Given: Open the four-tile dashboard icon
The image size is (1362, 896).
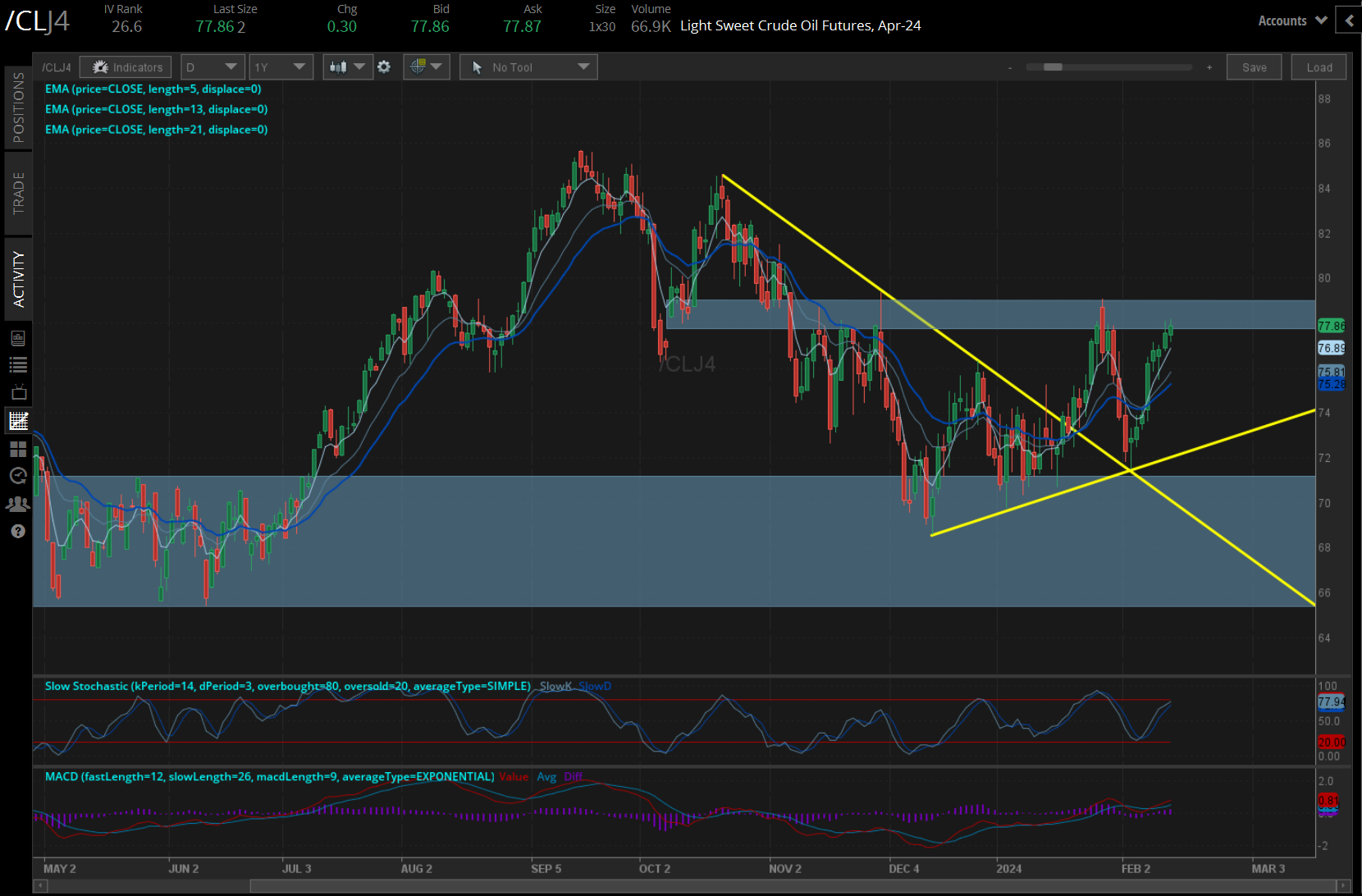Looking at the screenshot, I should coord(18,449).
